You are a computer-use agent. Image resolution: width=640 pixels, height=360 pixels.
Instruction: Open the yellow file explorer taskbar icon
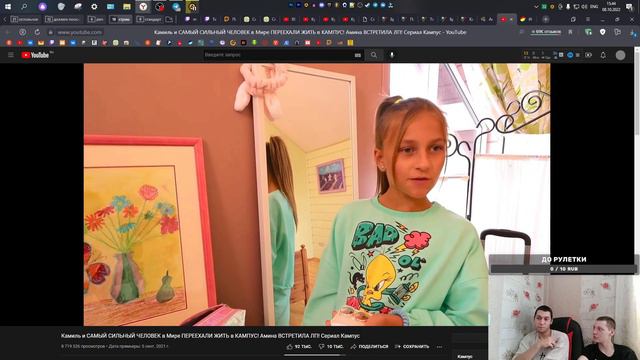point(127,7)
